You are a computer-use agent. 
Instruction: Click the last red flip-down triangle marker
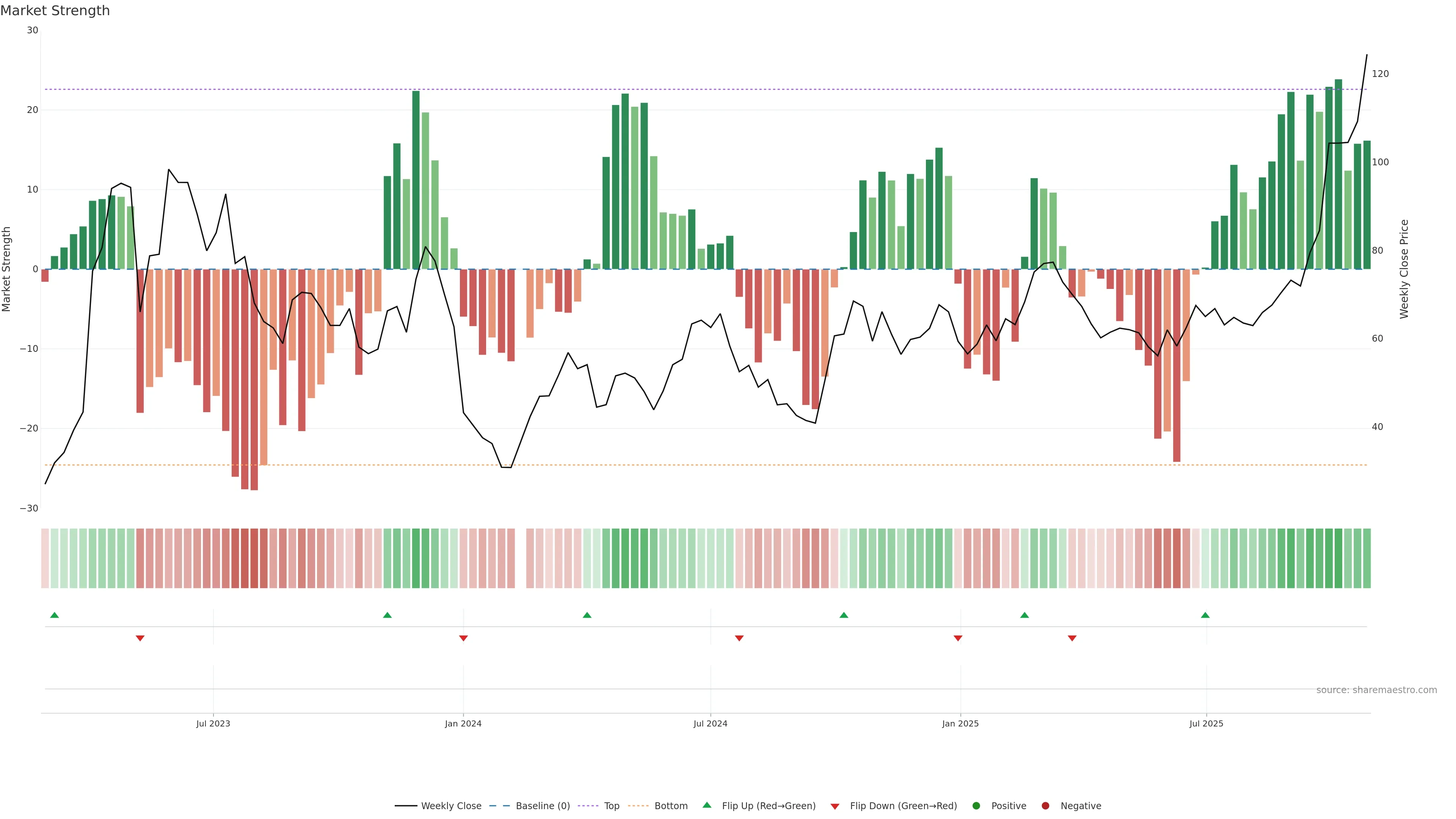pos(1072,638)
